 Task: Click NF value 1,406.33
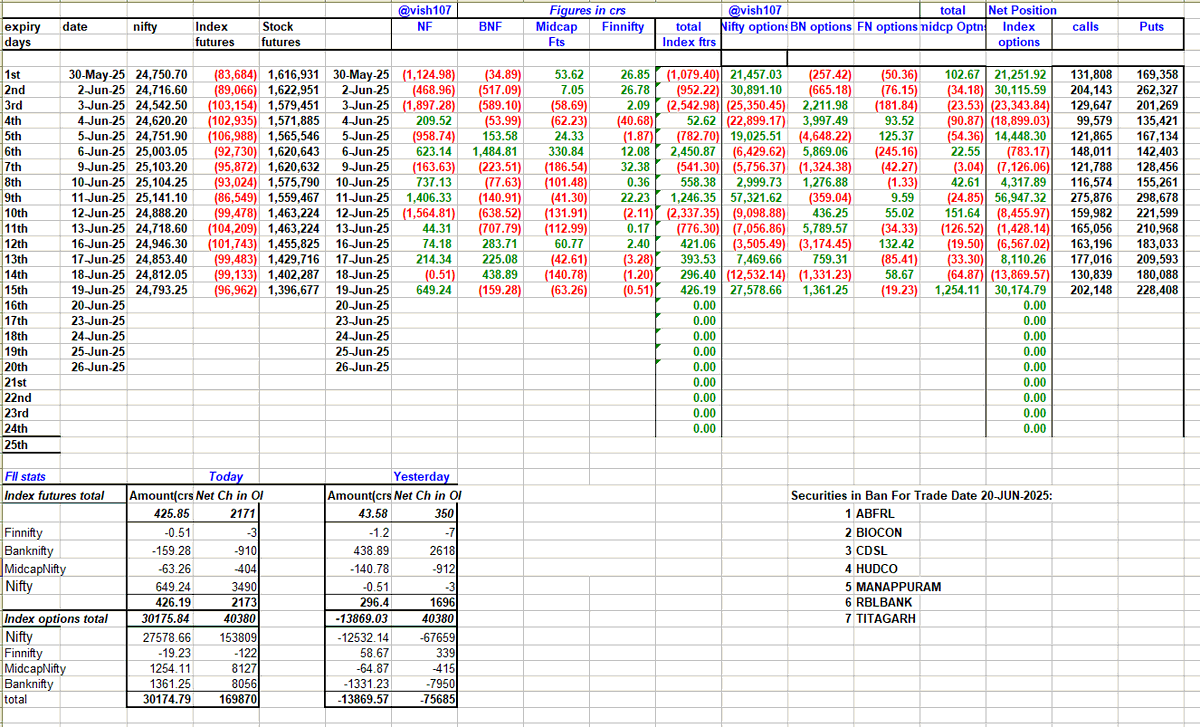[x=431, y=198]
